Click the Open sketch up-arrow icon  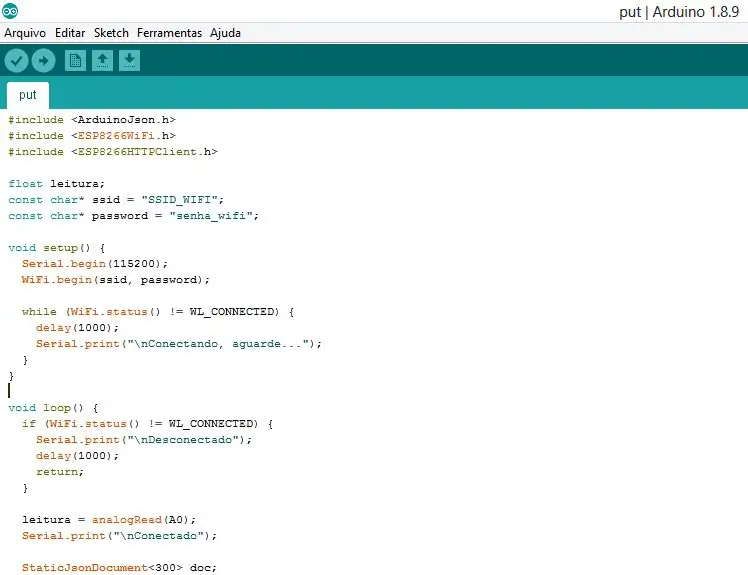(102, 61)
